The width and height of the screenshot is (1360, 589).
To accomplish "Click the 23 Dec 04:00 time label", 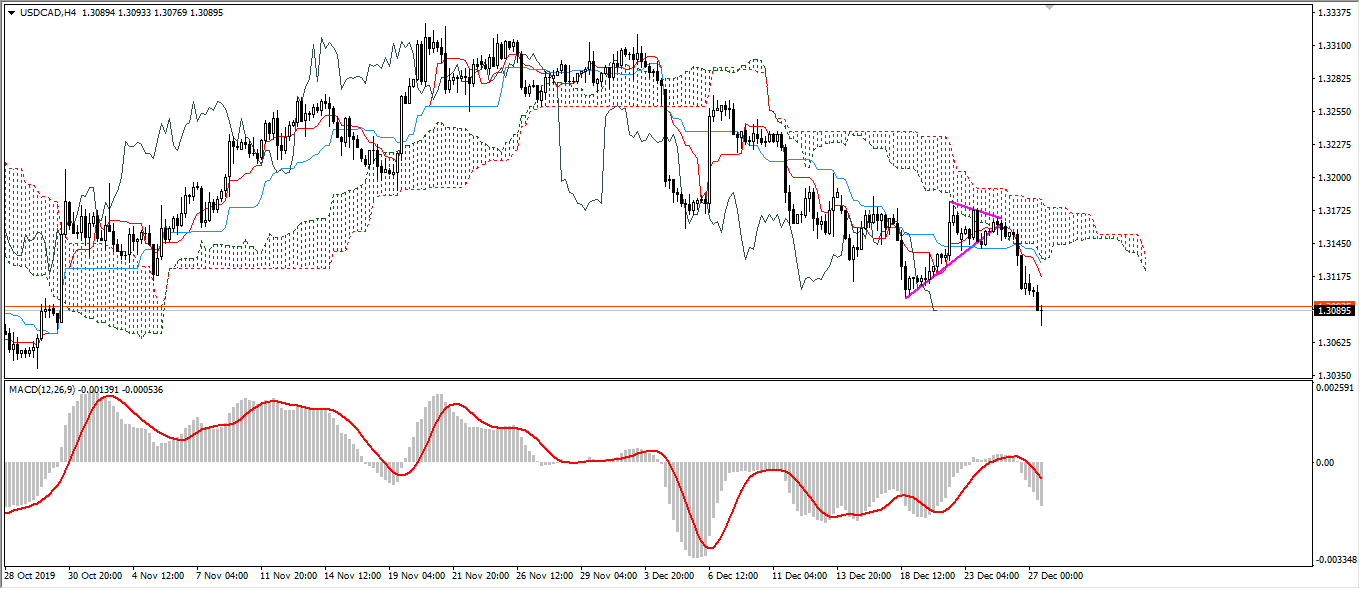I will coord(992,577).
